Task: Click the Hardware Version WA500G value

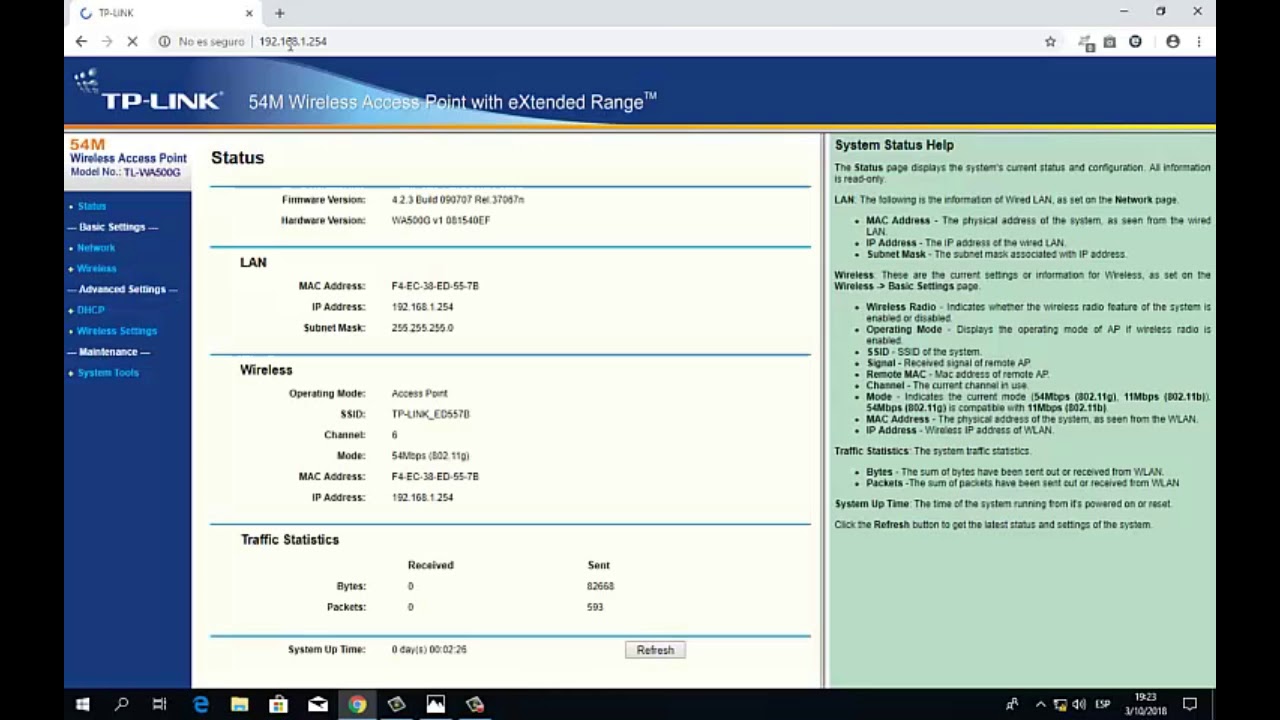Action: (441, 221)
